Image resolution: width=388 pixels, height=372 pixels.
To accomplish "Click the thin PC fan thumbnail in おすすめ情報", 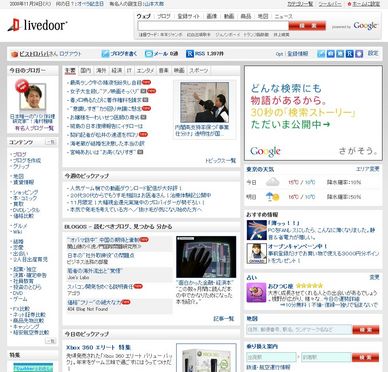I will (x=256, y=230).
